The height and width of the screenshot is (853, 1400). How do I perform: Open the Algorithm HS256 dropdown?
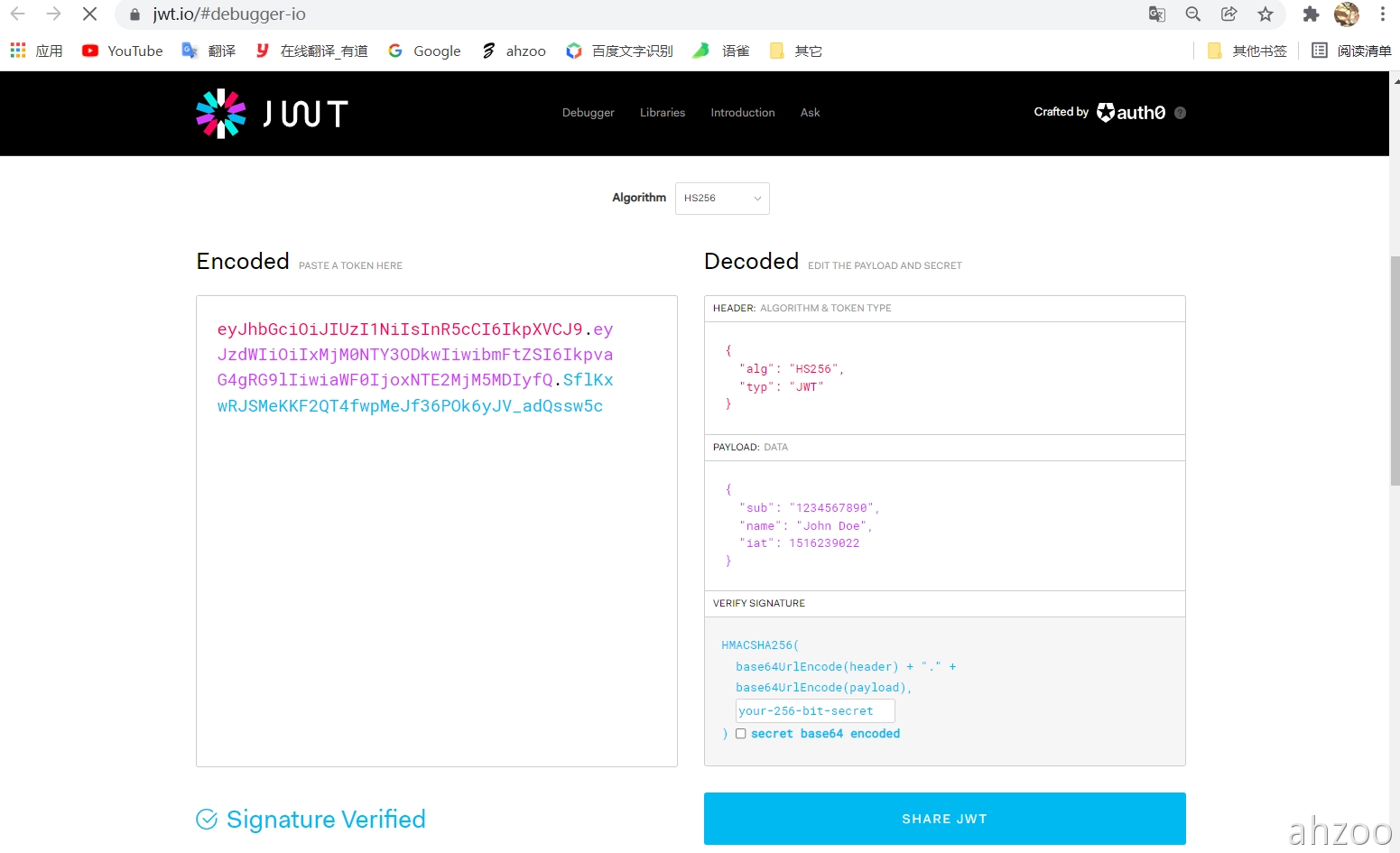pyautogui.click(x=722, y=199)
